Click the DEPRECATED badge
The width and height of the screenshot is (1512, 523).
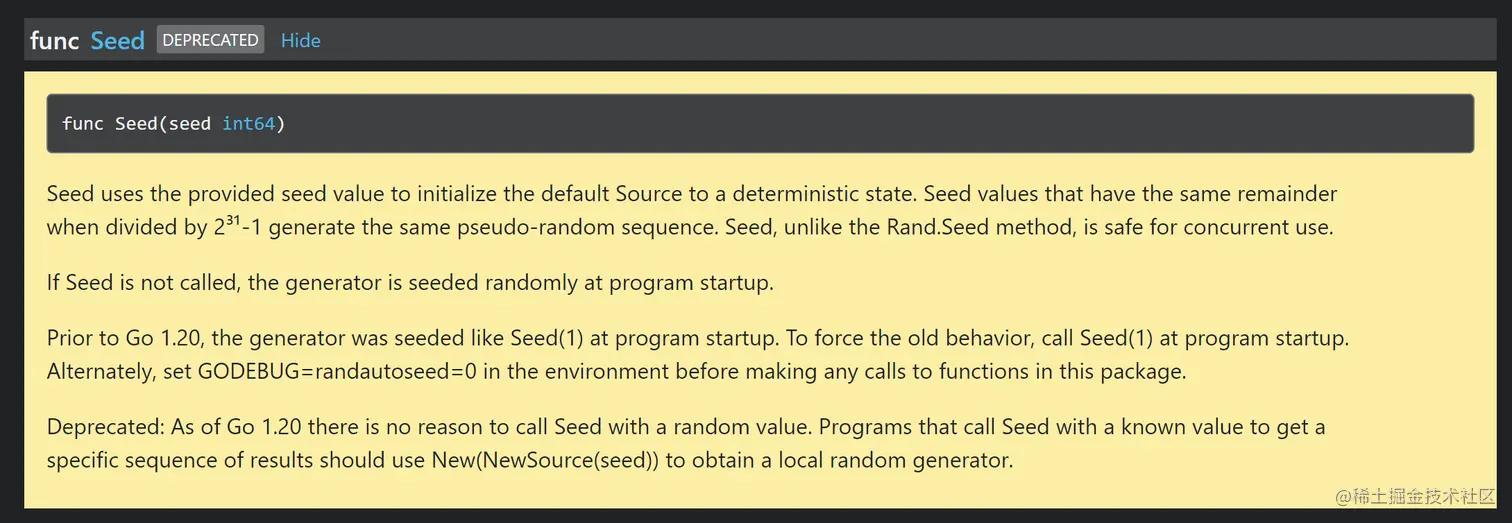tap(210, 40)
